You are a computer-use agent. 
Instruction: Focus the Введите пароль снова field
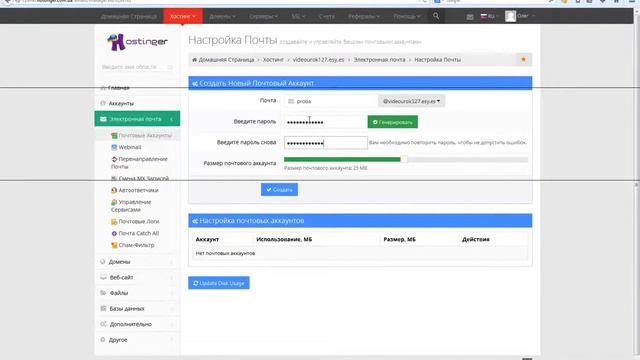click(x=326, y=142)
